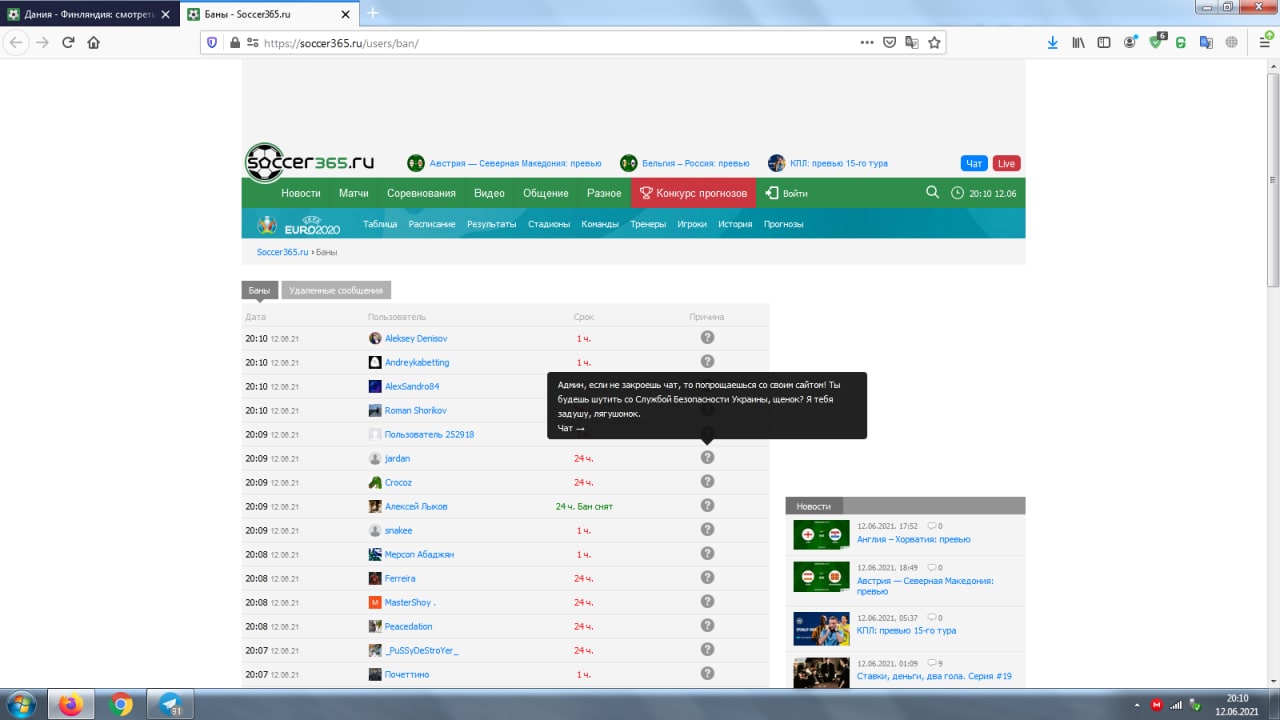Image resolution: width=1280 pixels, height=720 pixels.
Task: Go back to the previous page
Action: point(16,42)
